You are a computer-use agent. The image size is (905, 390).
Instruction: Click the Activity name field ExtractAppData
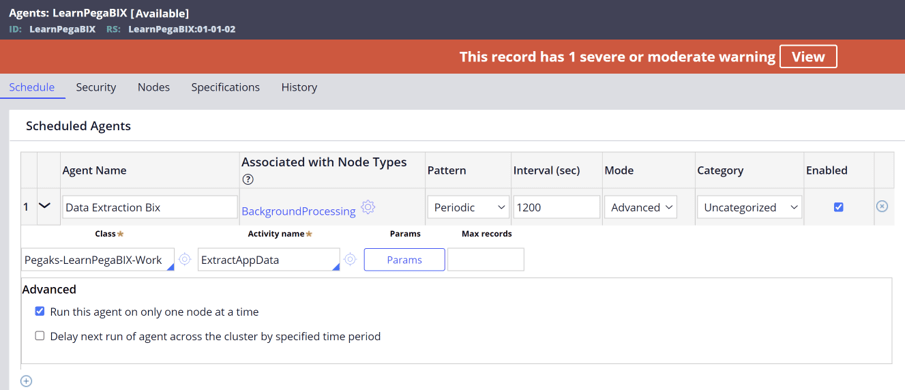pos(268,260)
